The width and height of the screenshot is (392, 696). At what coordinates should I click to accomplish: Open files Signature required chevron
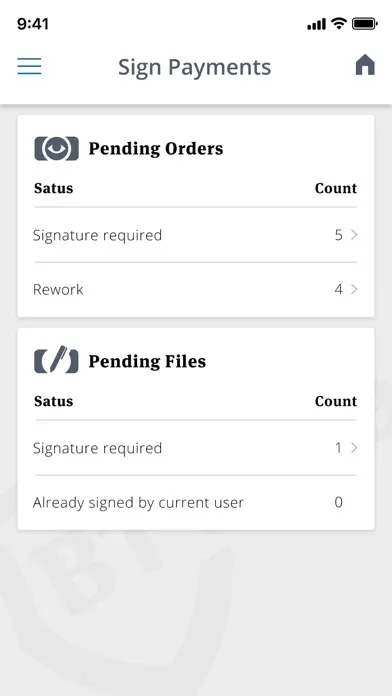pyautogui.click(x=354, y=448)
